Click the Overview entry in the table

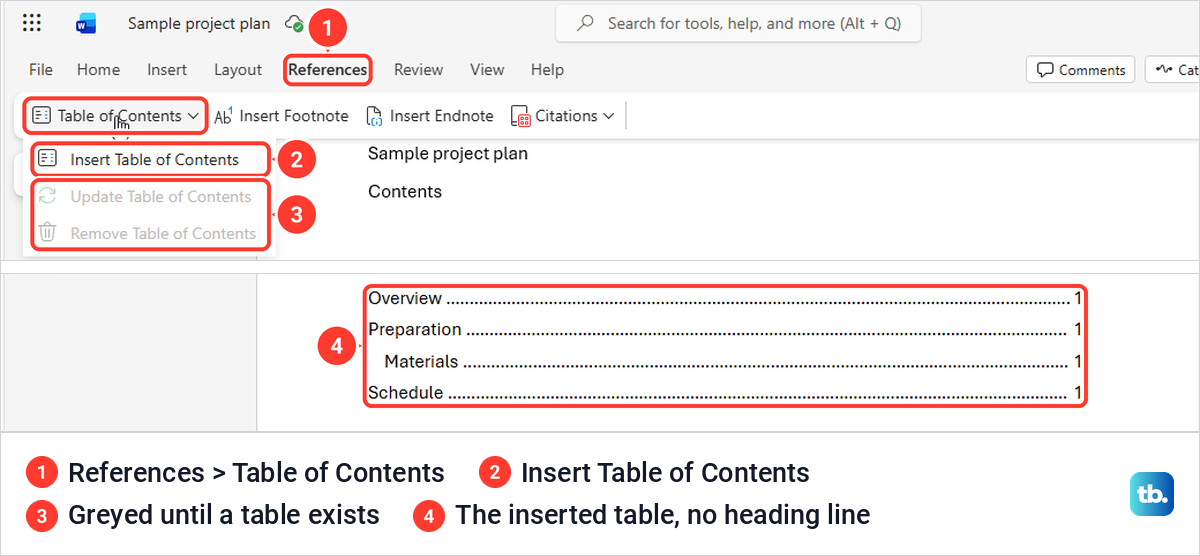[725, 298]
